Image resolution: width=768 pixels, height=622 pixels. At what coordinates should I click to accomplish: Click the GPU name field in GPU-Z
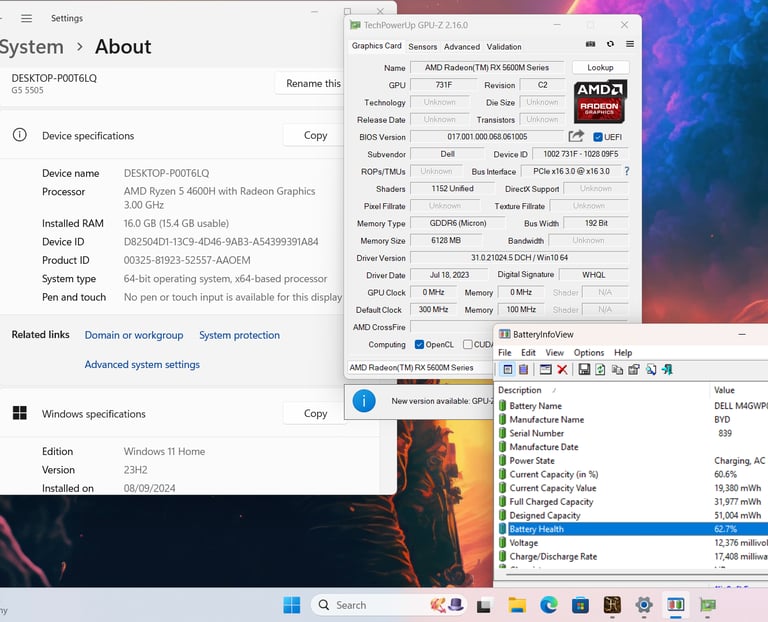(x=487, y=67)
